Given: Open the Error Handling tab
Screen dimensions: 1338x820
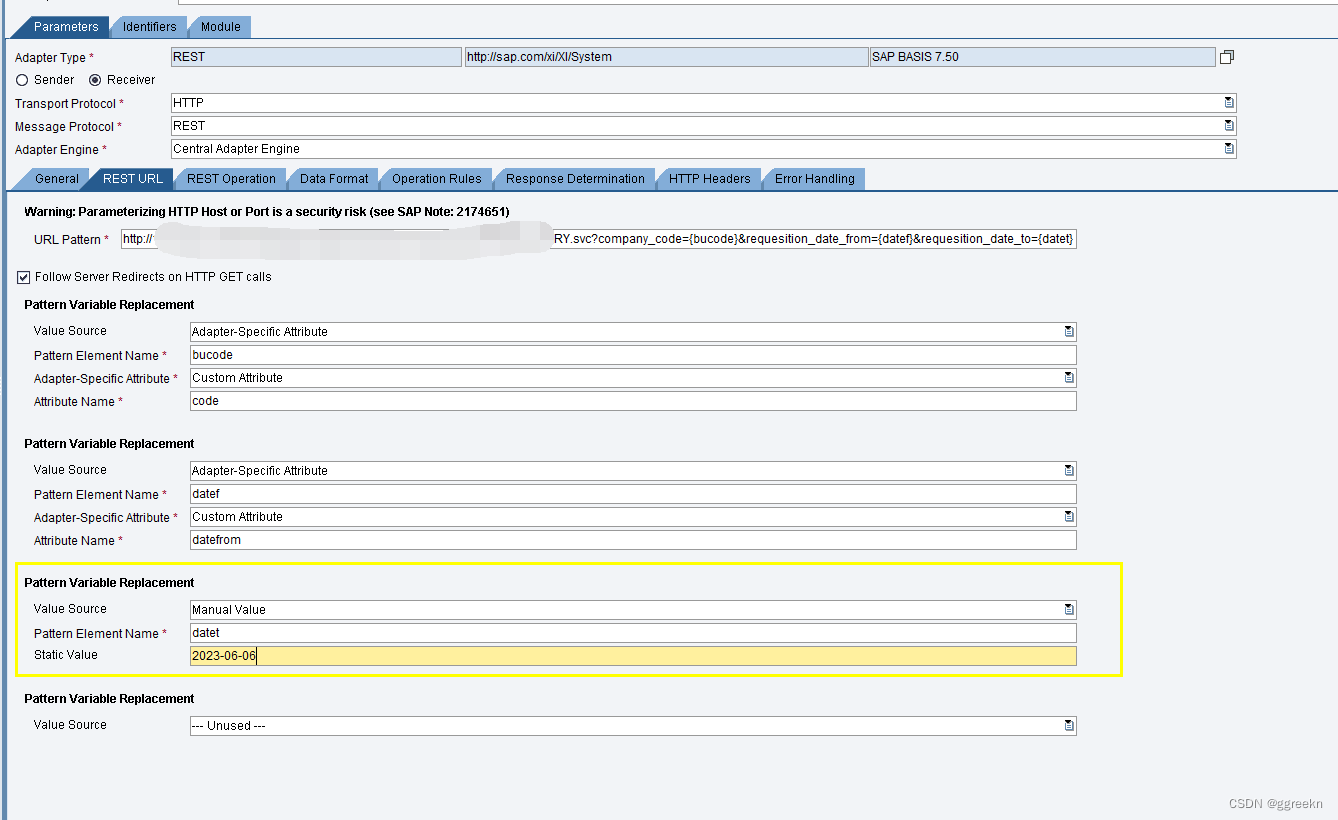Looking at the screenshot, I should [x=814, y=179].
